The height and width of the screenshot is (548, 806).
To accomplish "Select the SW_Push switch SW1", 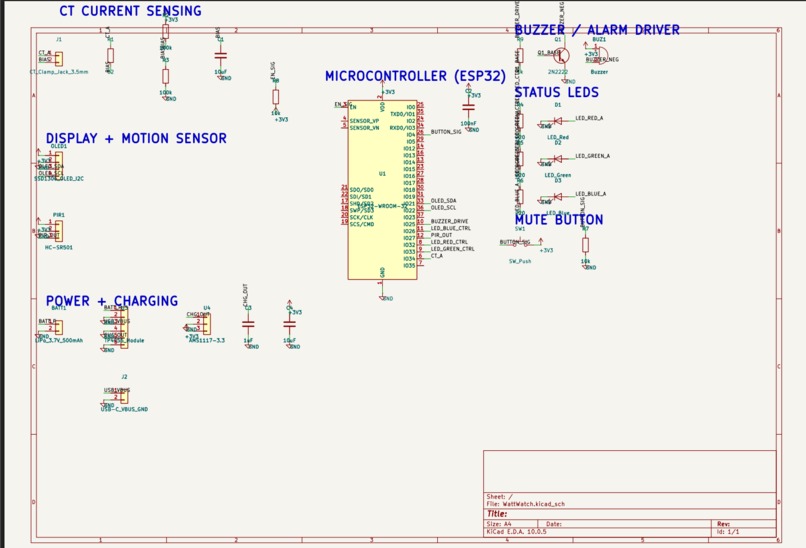I will [520, 243].
